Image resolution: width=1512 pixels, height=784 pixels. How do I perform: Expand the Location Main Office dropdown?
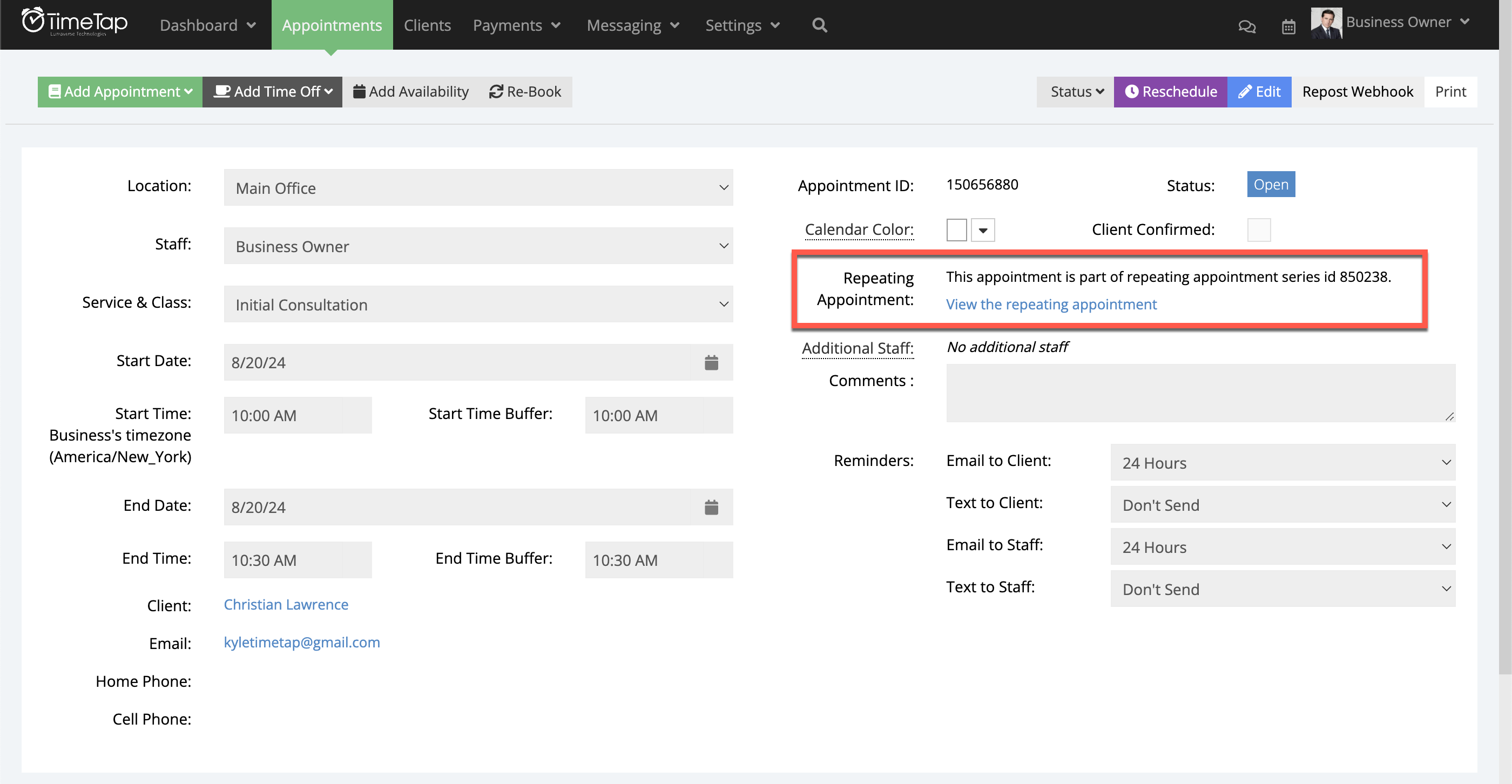point(478,188)
